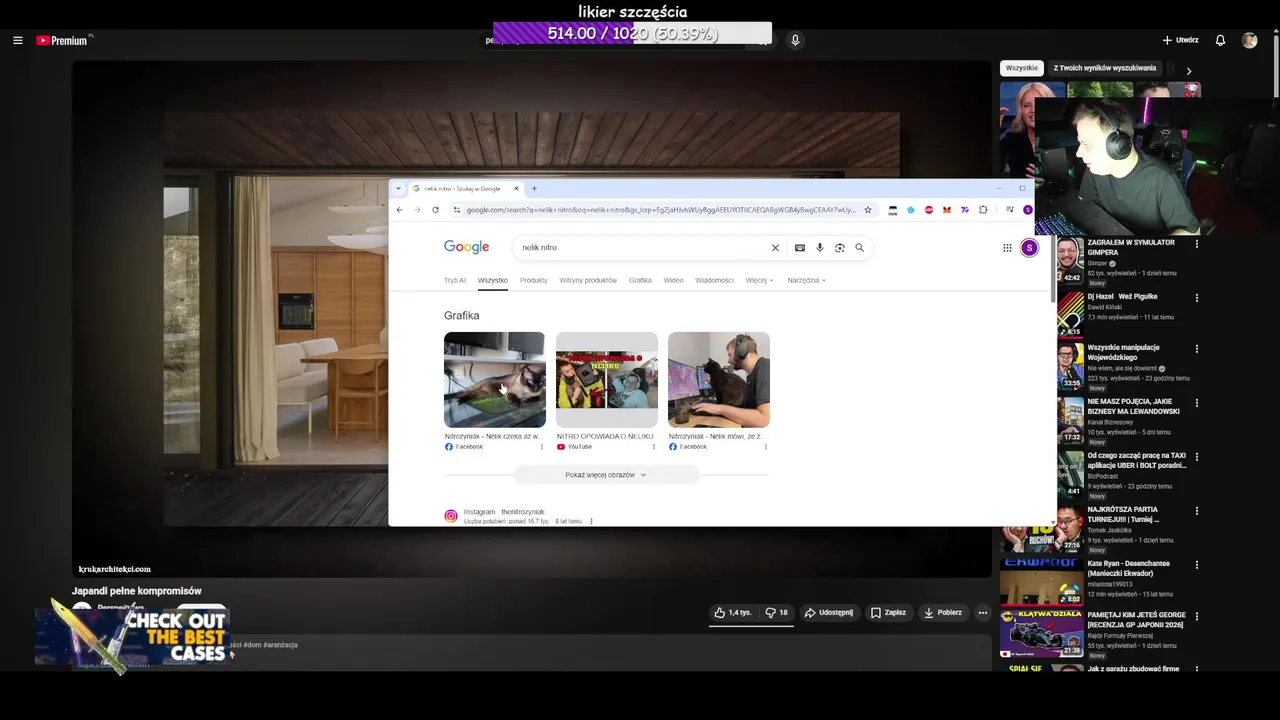Open Chrome profile S avatar in toolbar
Viewport: 1280px width, 720px height.
tap(1027, 210)
